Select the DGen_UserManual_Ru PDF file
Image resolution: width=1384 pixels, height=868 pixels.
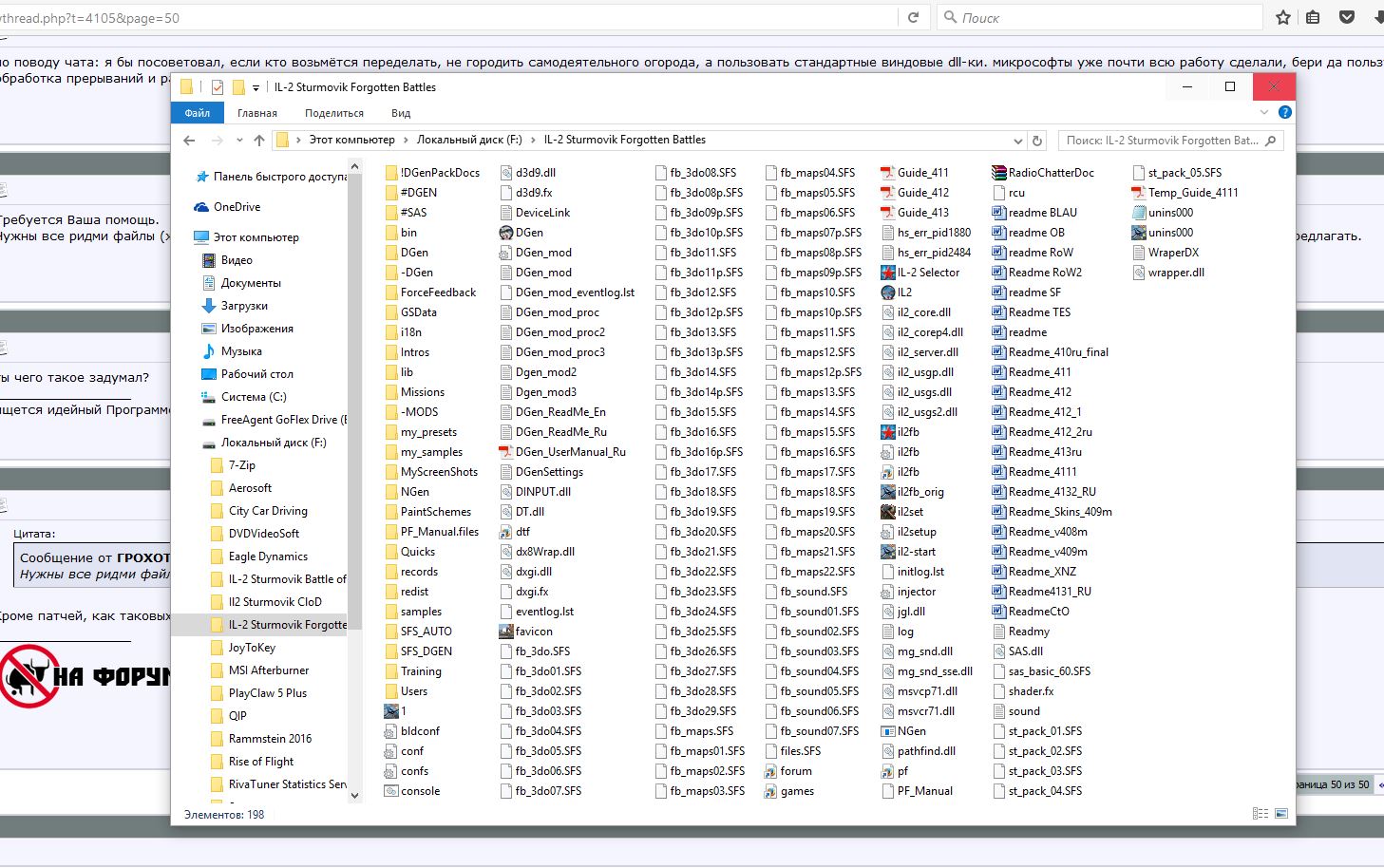(x=569, y=452)
